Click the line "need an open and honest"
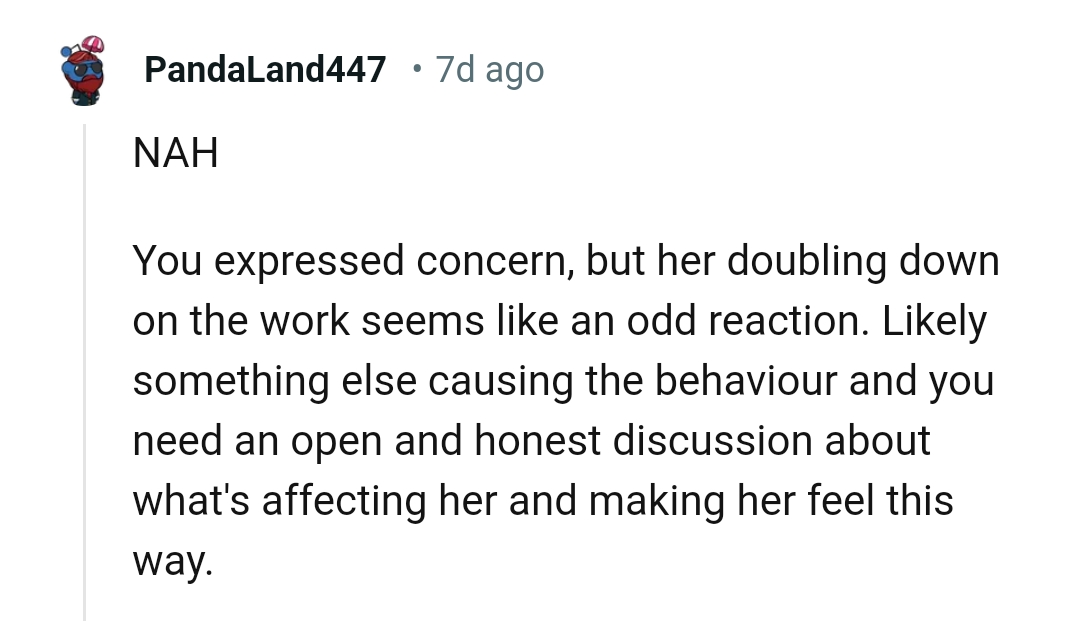The width and height of the screenshot is (1080, 621). [x=531, y=441]
